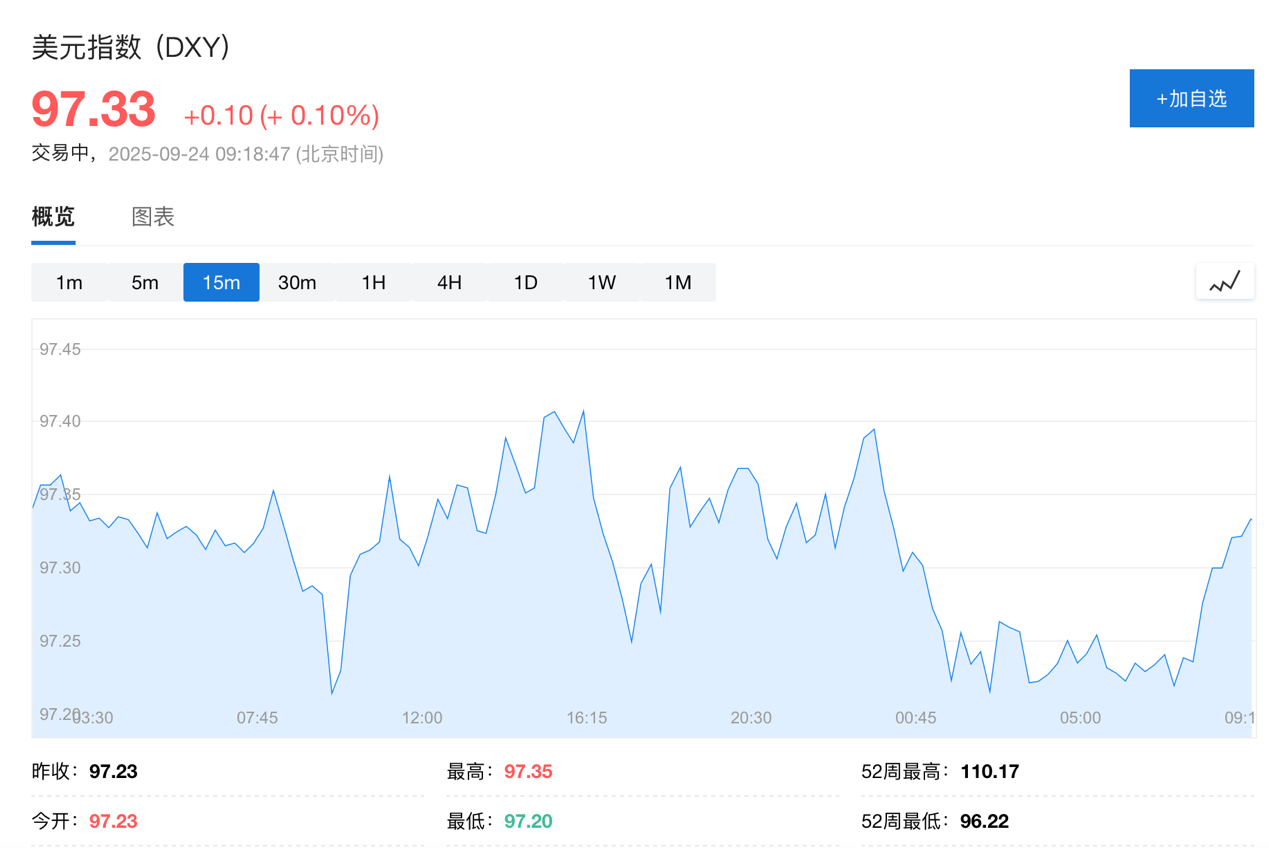Select the 1W weekly view
The width and height of the screenshot is (1269, 848).
601,282
